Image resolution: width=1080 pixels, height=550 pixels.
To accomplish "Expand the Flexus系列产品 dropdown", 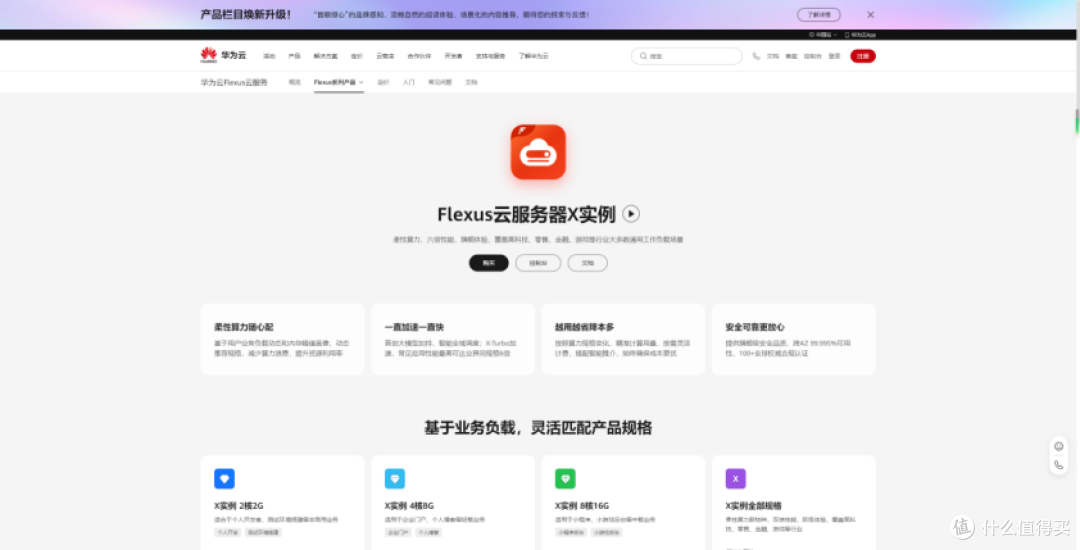I will tap(338, 82).
